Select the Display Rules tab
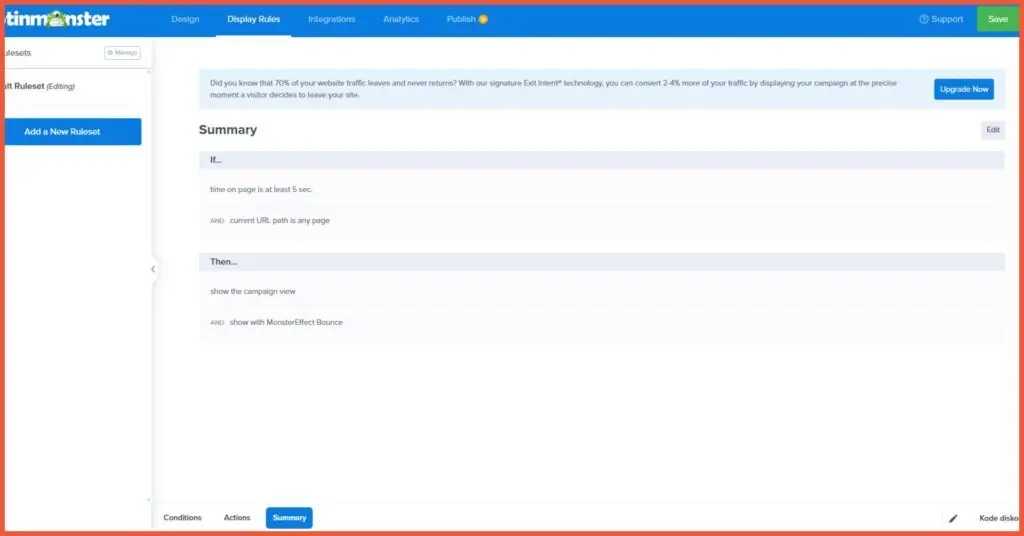 [x=253, y=19]
